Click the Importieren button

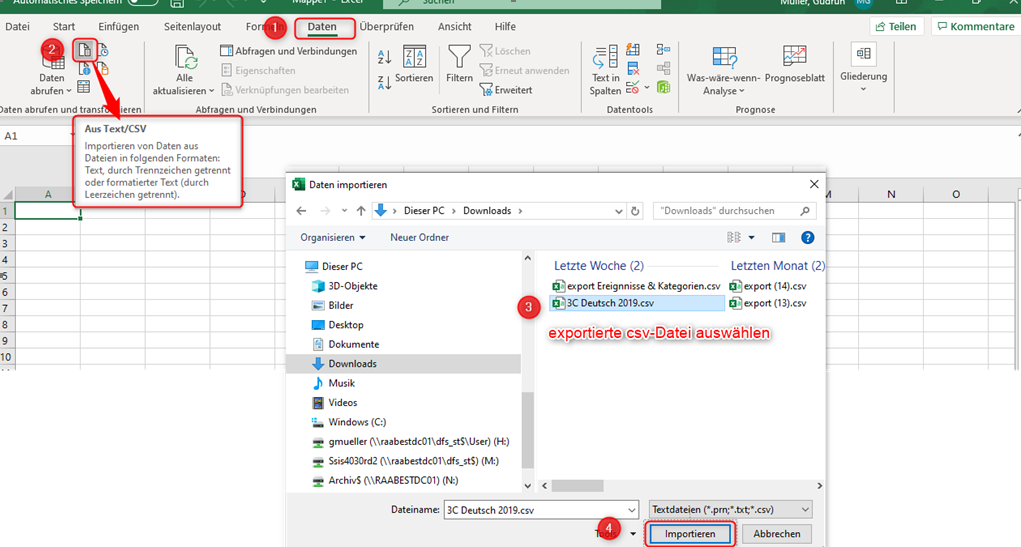tap(690, 534)
